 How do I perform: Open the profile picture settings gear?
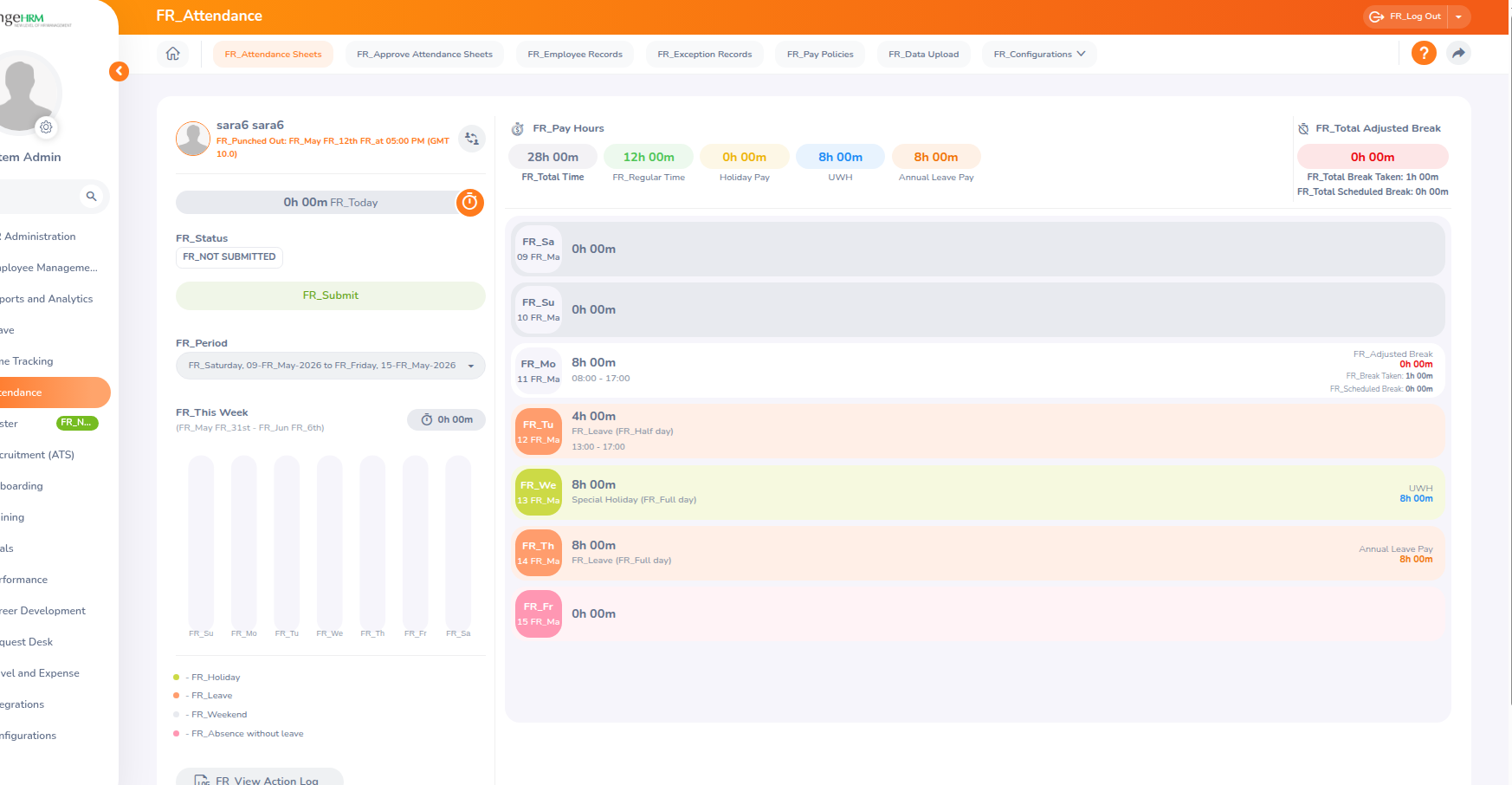(46, 127)
